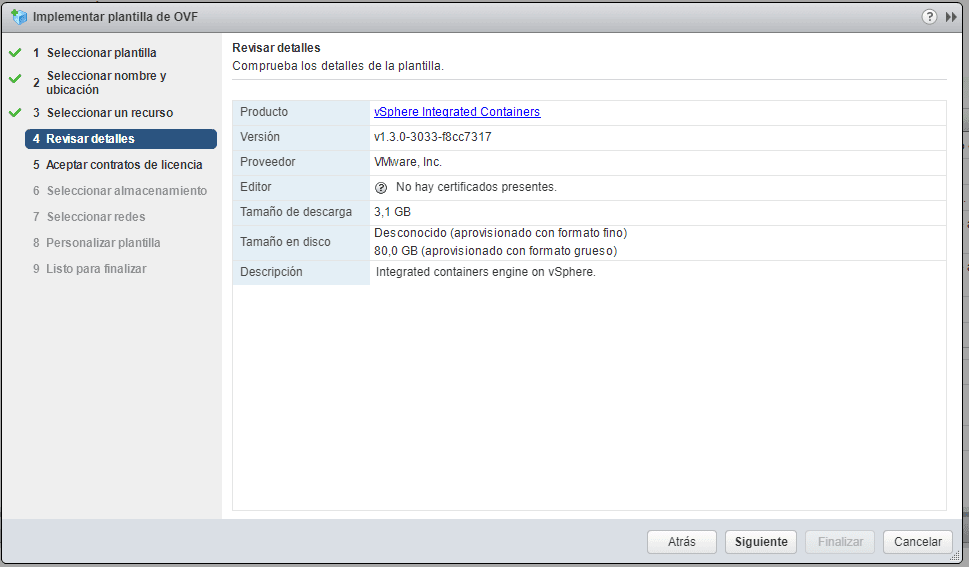Click the resize grip at dialog corner
This screenshot has height=567, width=969.
pos(955,556)
